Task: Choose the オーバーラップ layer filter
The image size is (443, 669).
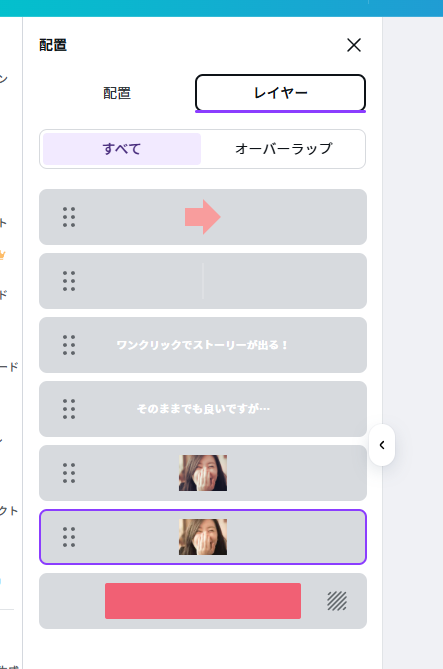Action: [x=283, y=149]
